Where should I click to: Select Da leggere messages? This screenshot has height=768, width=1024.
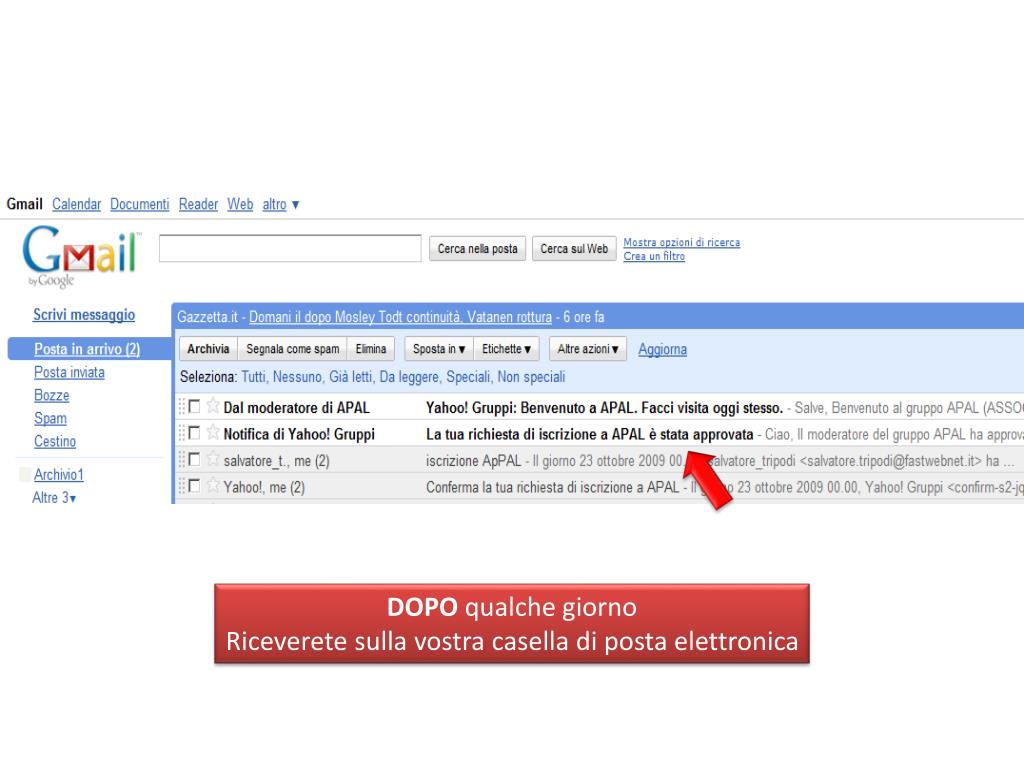tap(409, 377)
